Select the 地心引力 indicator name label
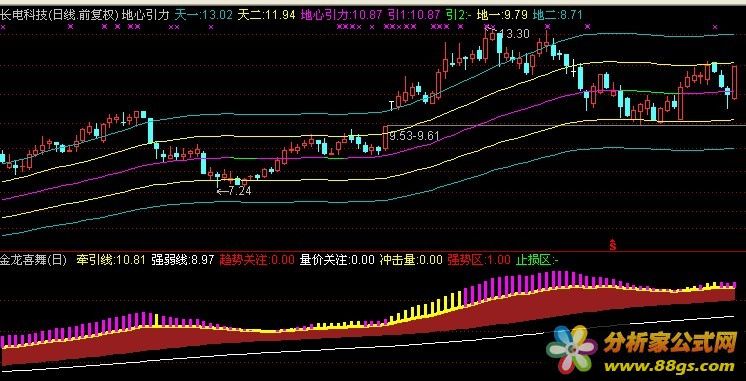Screen dimensions: 746x381 click(146, 15)
